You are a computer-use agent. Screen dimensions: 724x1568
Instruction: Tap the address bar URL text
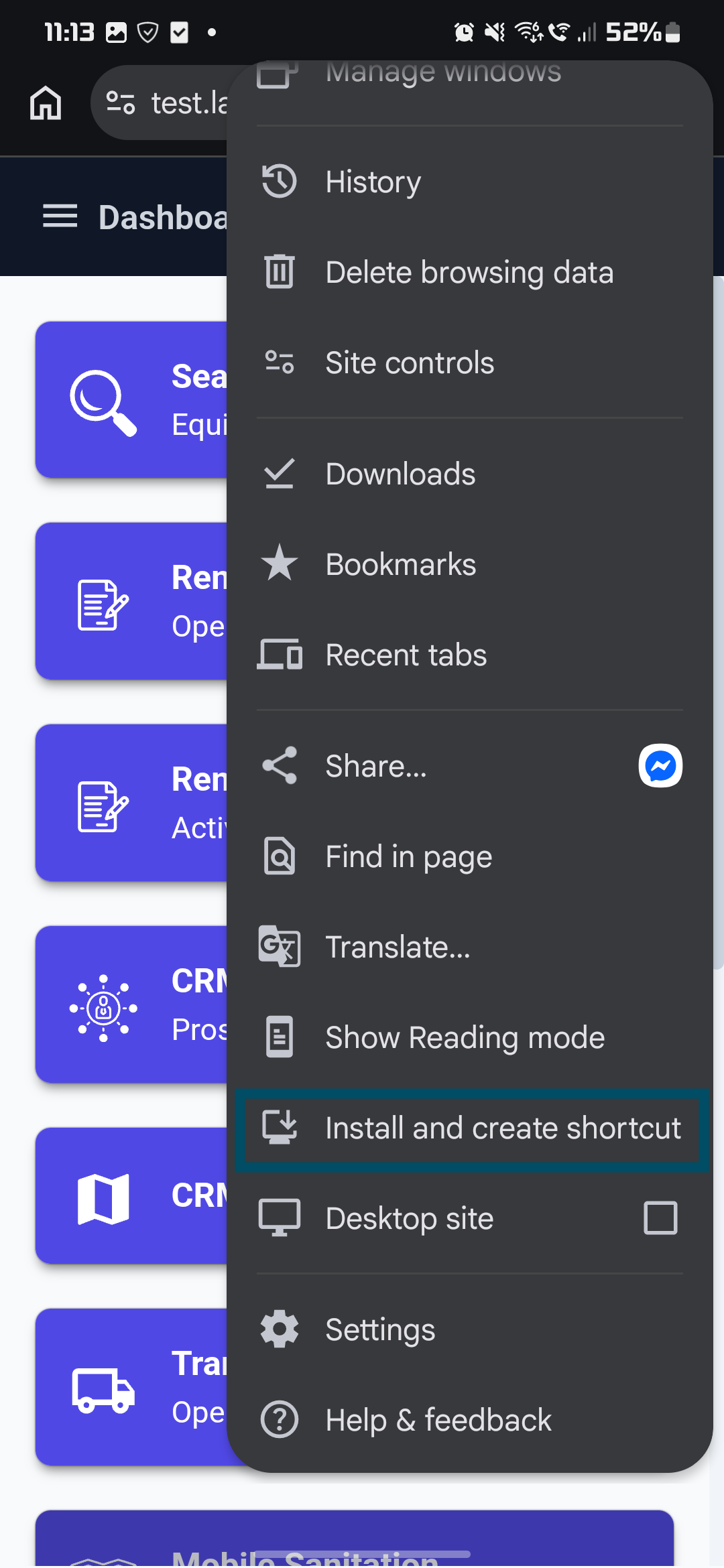tap(190, 103)
